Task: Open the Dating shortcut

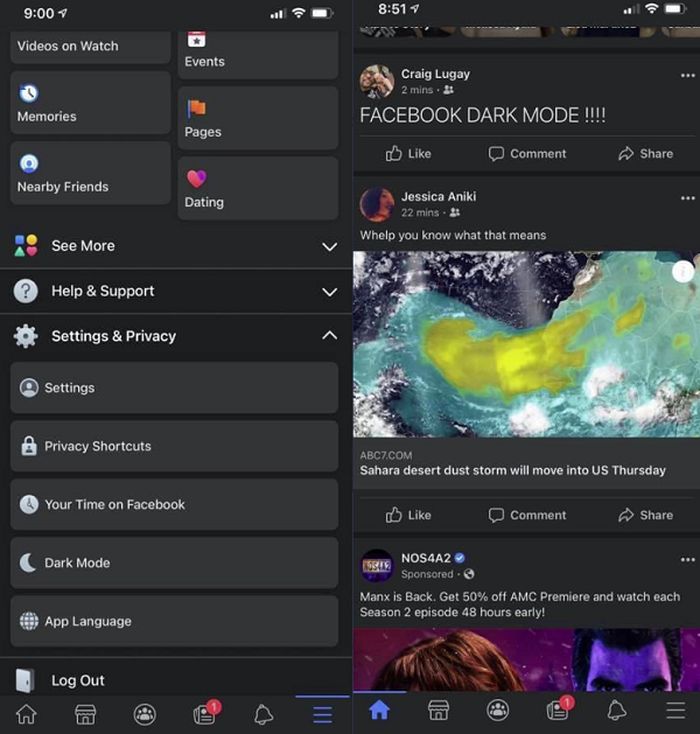Action: point(258,188)
